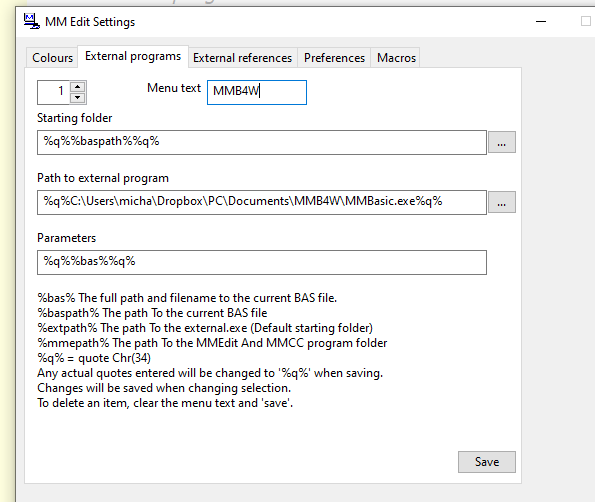Go to the Macros tab
The height and width of the screenshot is (502, 595).
tap(396, 58)
